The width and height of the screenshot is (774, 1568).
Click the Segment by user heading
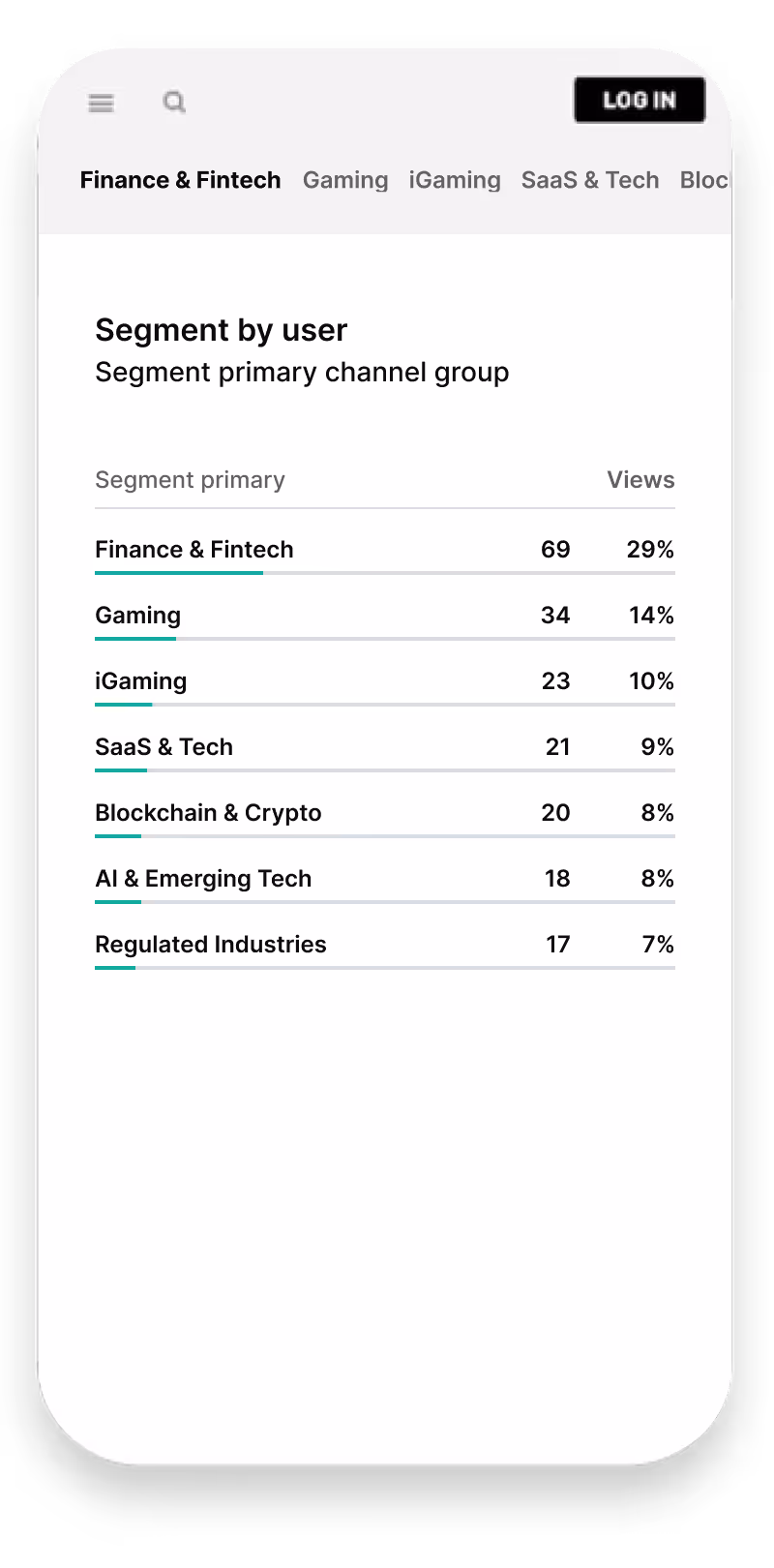pyautogui.click(x=221, y=330)
